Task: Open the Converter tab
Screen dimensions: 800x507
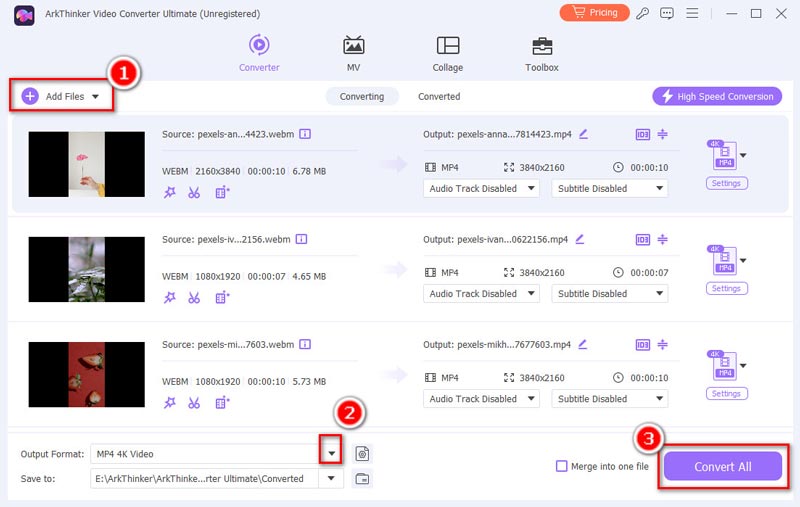Action: click(x=259, y=53)
